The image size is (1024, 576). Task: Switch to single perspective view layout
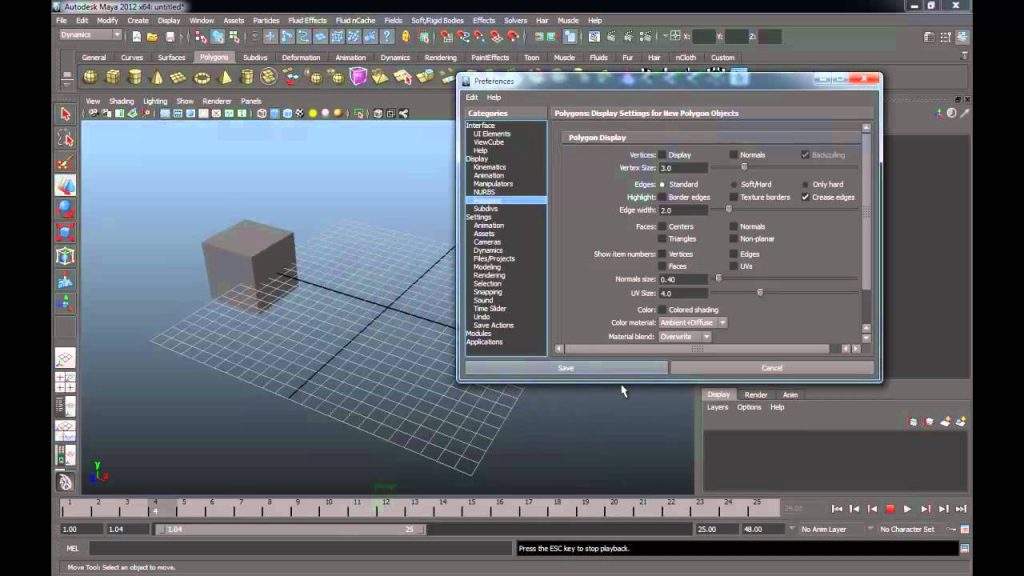[x=65, y=358]
